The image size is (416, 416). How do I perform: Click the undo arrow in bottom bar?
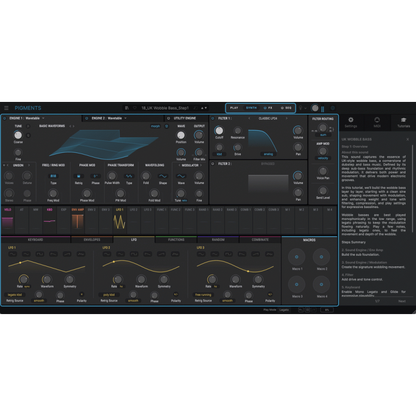(x=300, y=310)
